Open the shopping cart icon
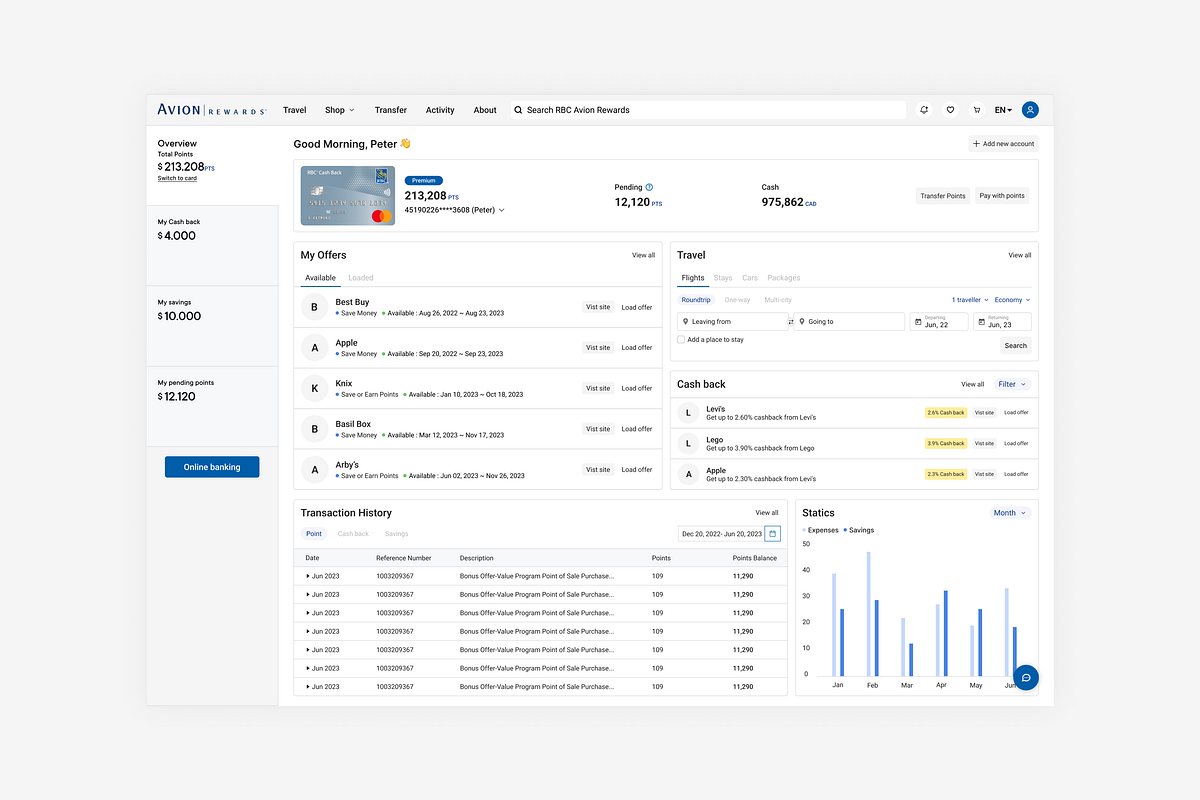1200x800 pixels. tap(976, 110)
